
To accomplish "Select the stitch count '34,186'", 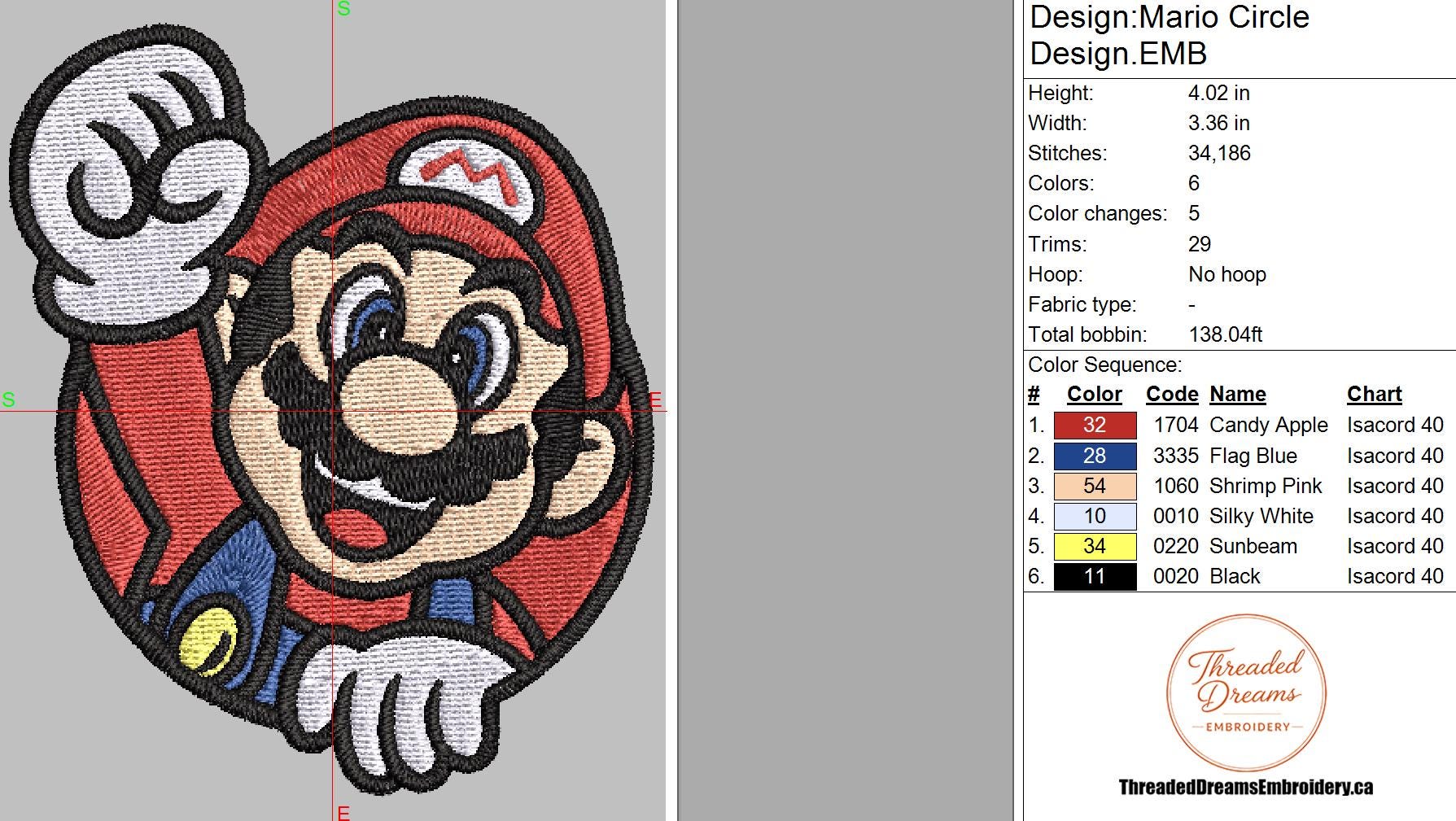I will click(x=1219, y=153).
